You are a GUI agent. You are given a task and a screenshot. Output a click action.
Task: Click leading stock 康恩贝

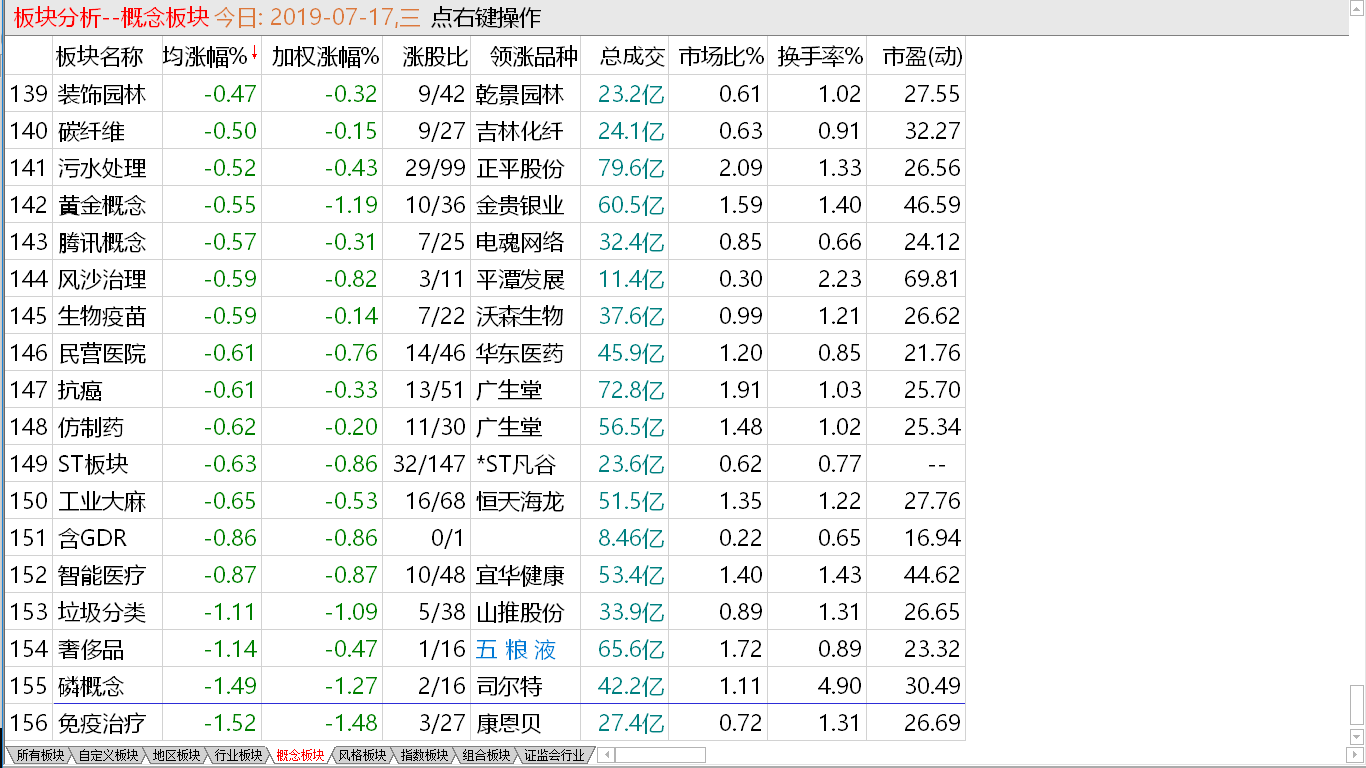[509, 723]
